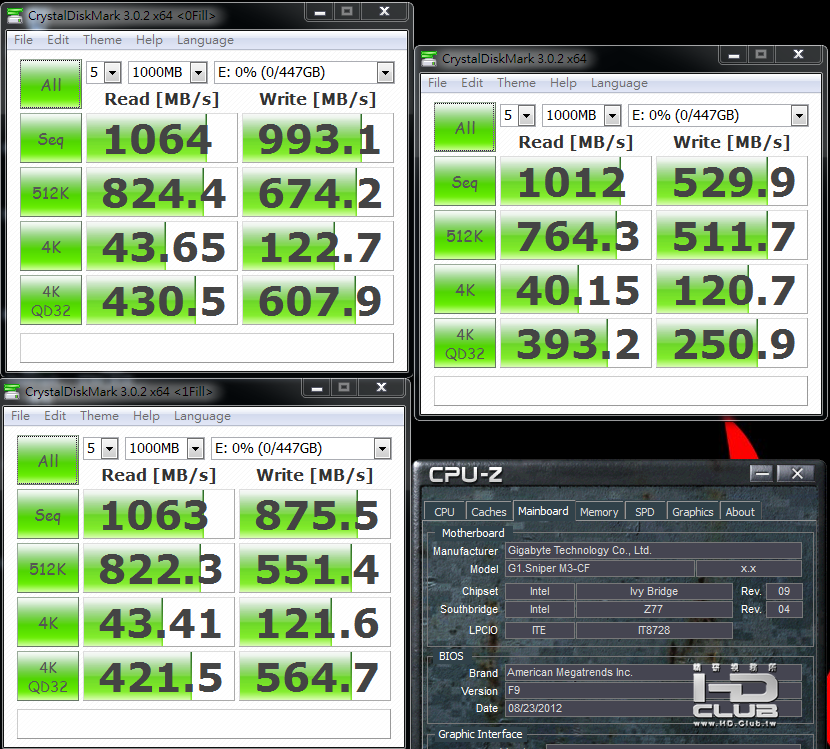
Task: Select the 875.5 Seq write result
Action: tap(314, 514)
